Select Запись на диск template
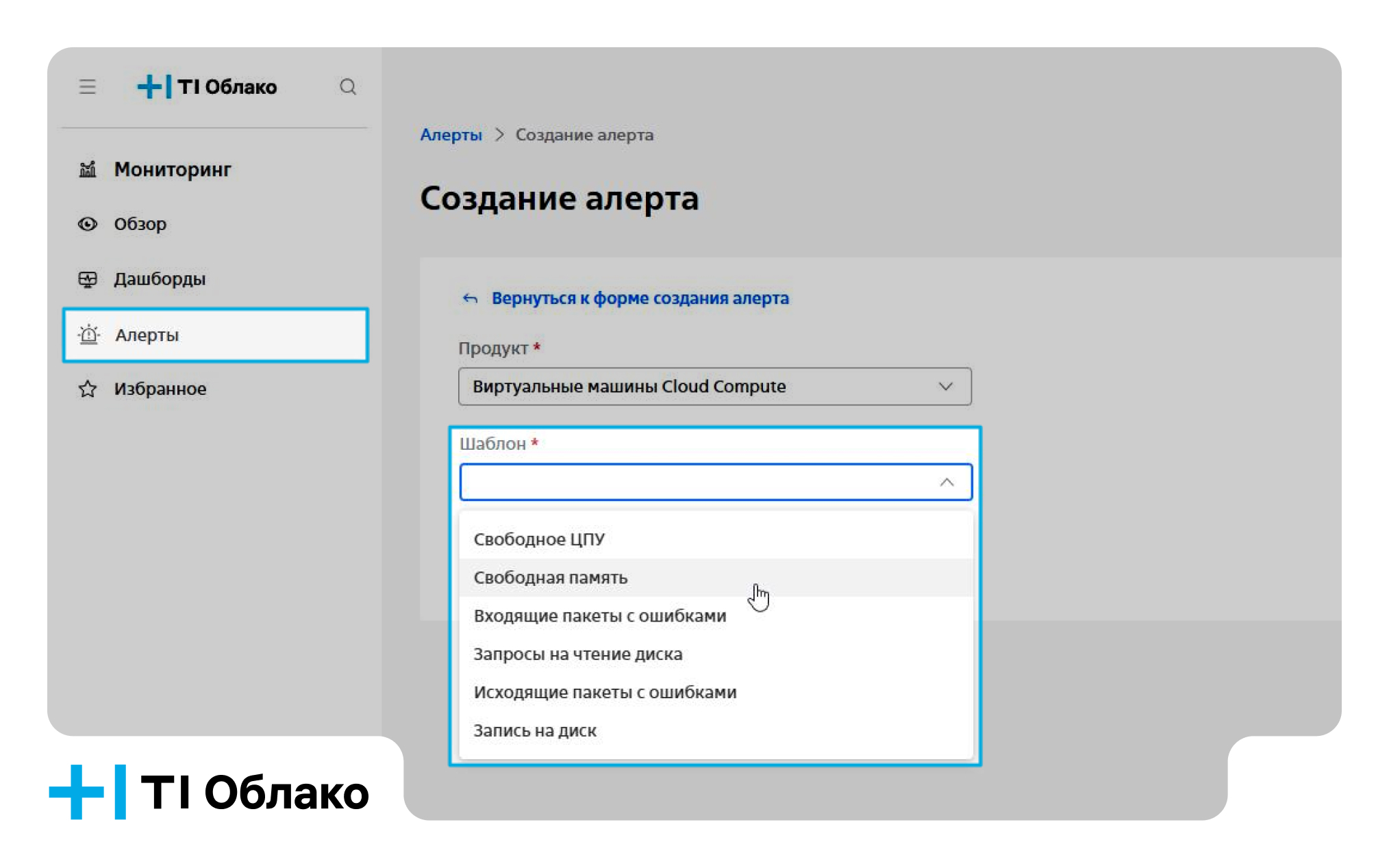Viewport: 1389px width, 868px height. point(716,731)
